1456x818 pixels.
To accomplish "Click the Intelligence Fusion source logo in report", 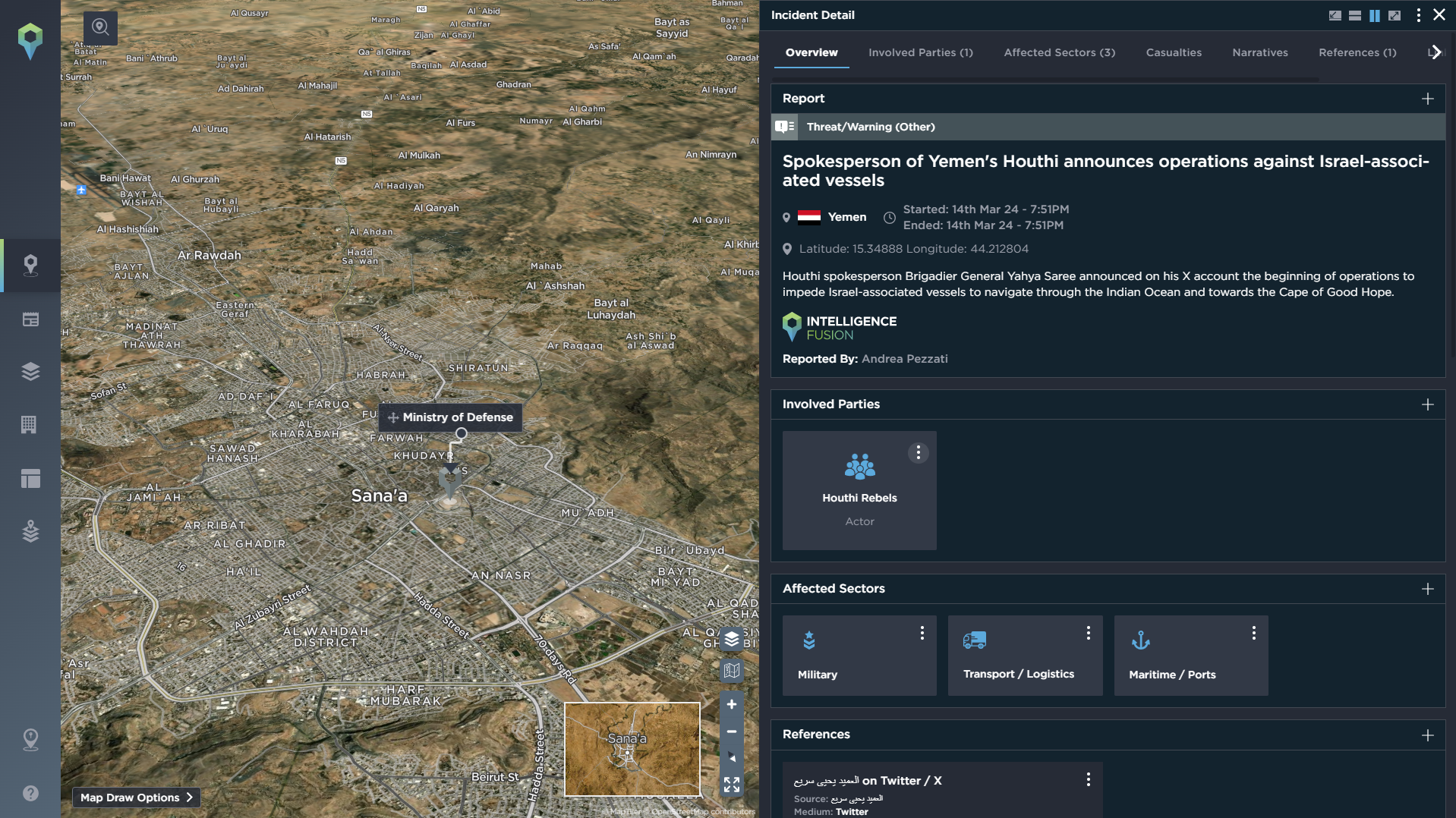I will [x=840, y=328].
